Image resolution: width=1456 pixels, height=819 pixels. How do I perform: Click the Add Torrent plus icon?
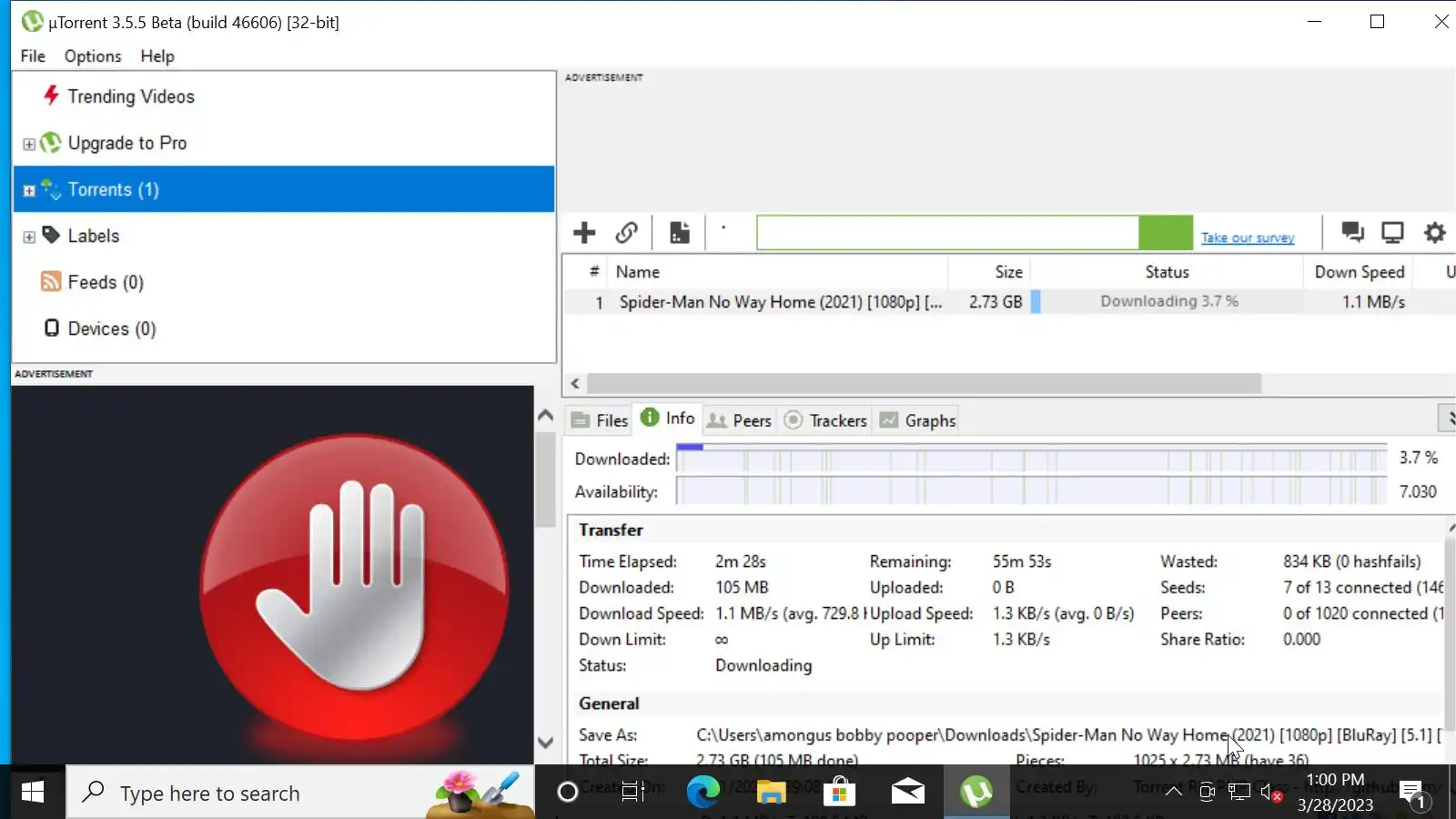click(584, 233)
